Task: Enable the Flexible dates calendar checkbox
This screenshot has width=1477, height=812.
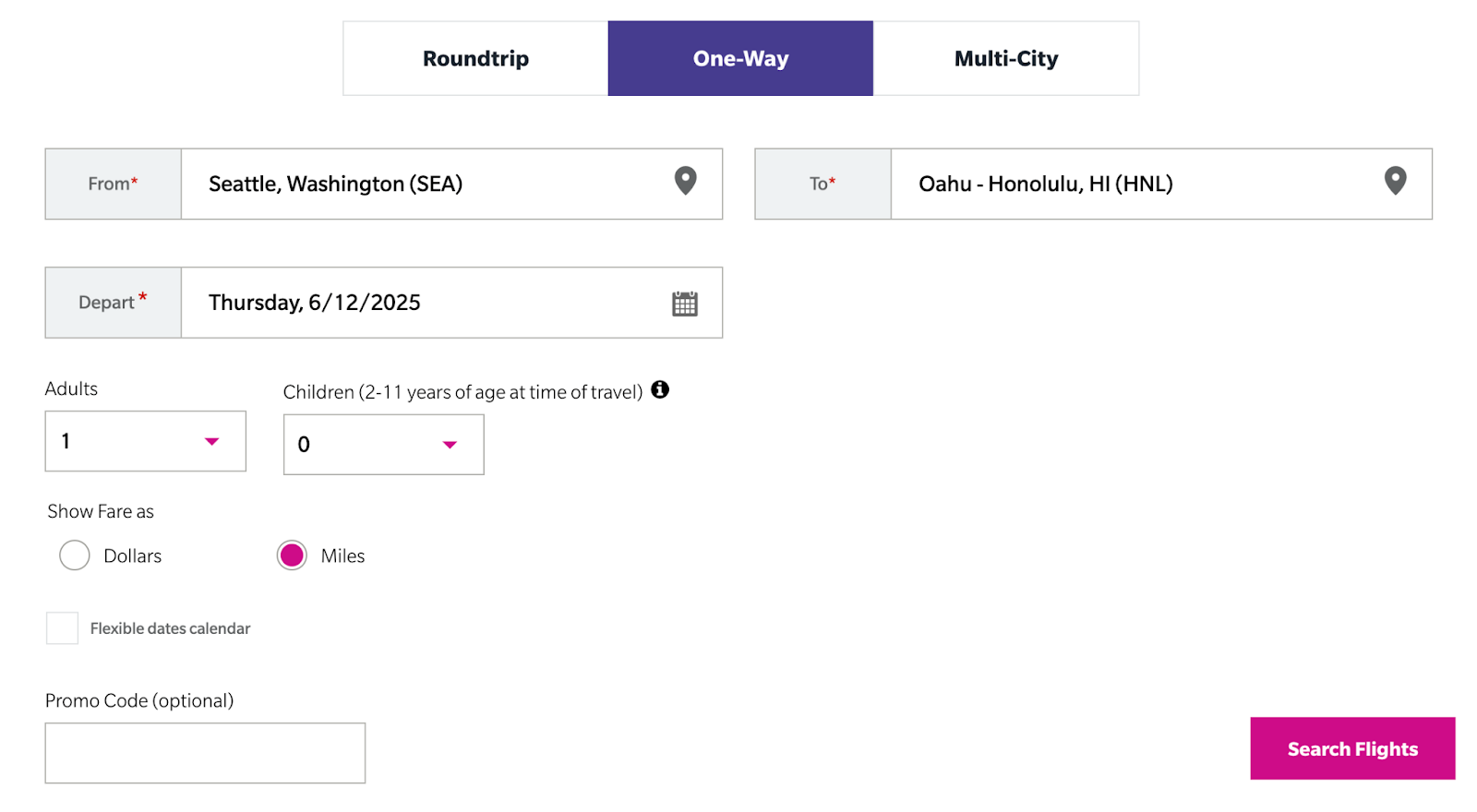Action: [62, 628]
